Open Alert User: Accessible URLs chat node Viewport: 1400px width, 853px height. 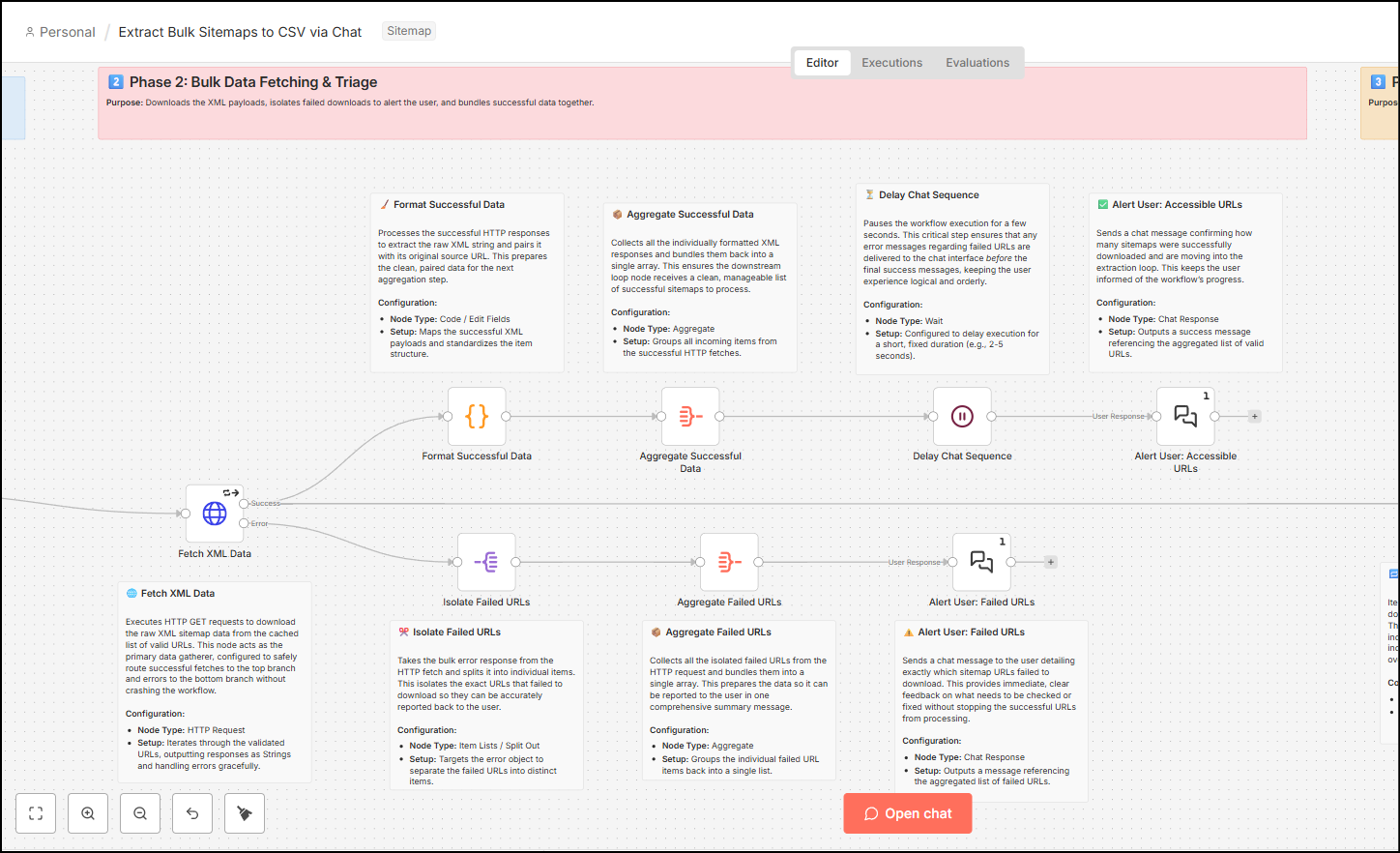pos(1185,416)
